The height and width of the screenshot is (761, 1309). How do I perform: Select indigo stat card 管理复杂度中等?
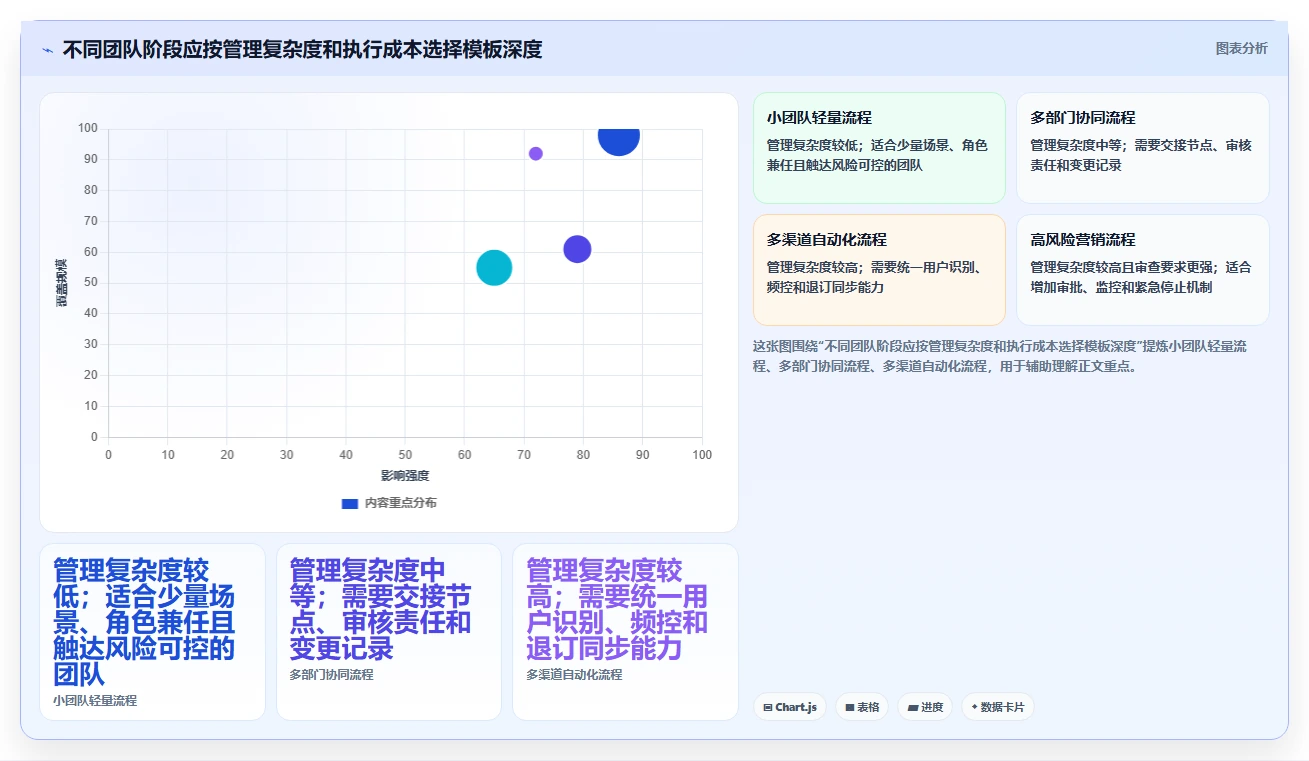pyautogui.click(x=389, y=632)
